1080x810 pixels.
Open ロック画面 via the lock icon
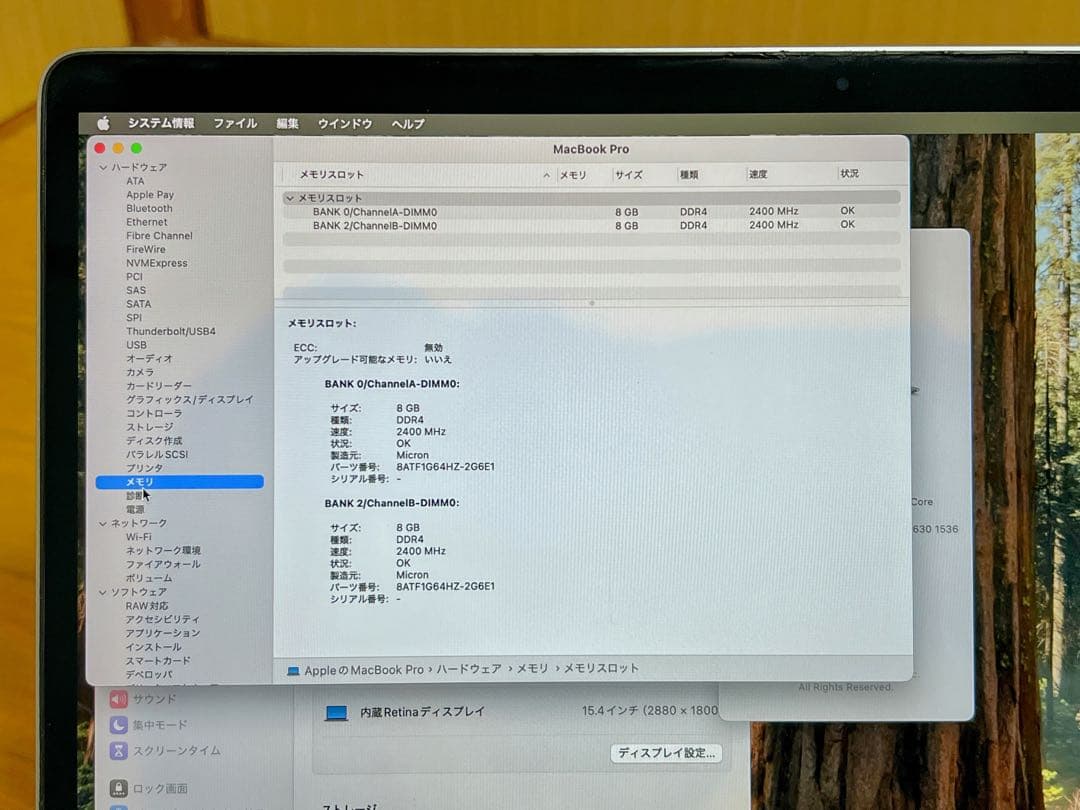point(120,788)
